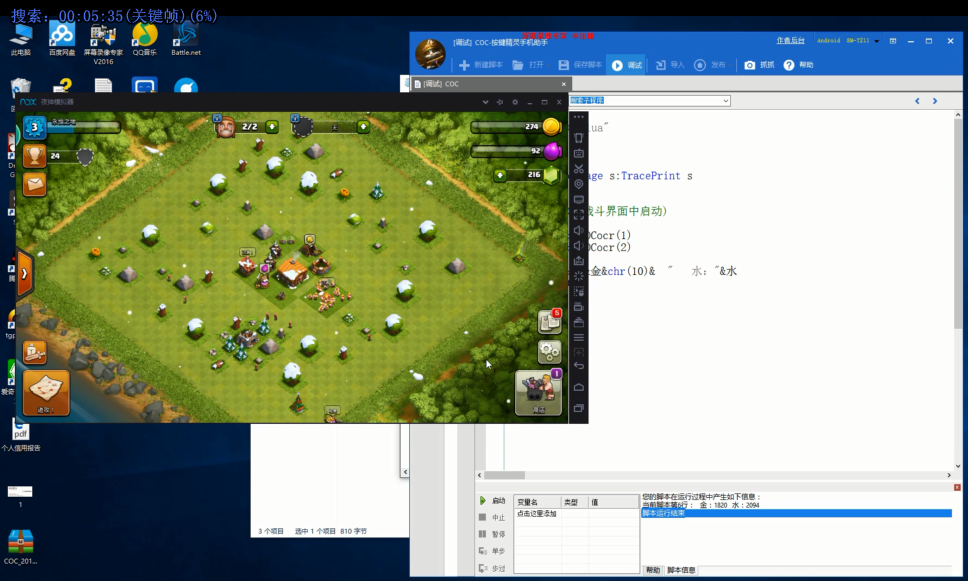Viewport: 968px width, 581px height.
Task: Click the Nox scissors screenshot icon
Action: point(579,169)
